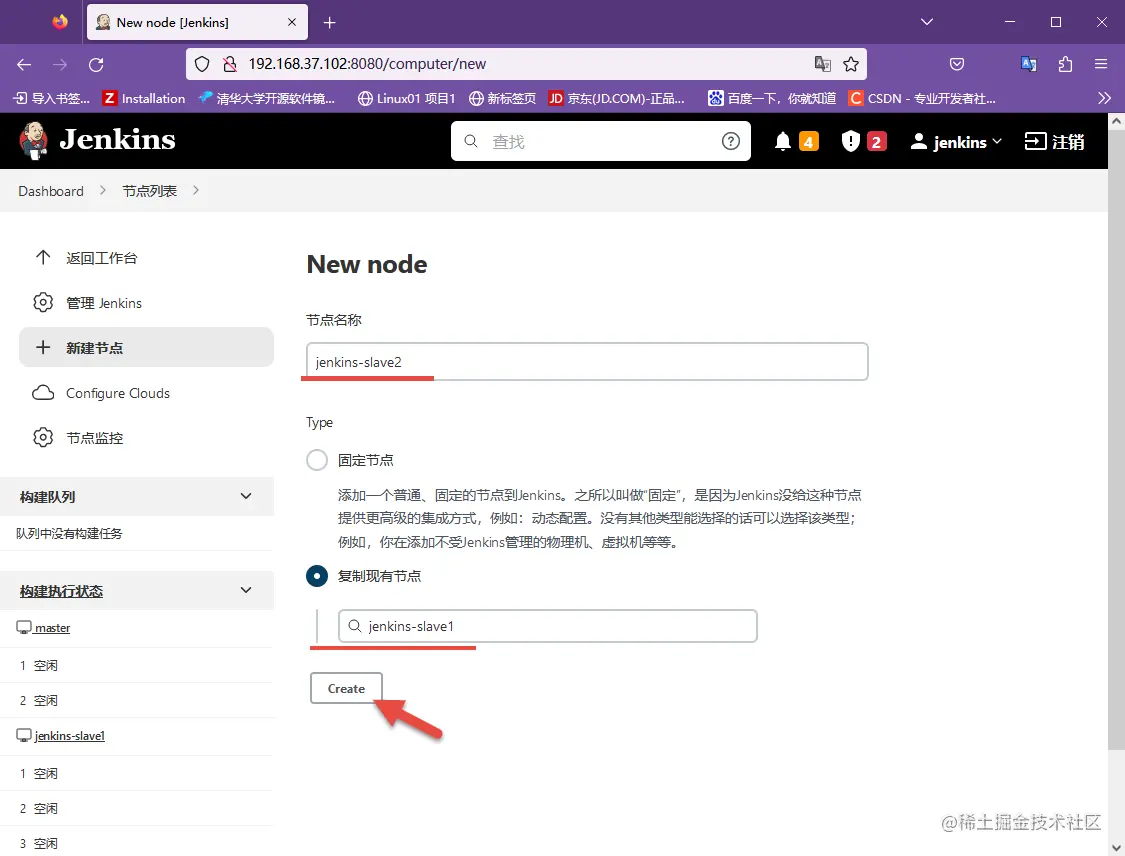1125x856 pixels.
Task: Select the 固定节点 radio button
Action: click(317, 460)
